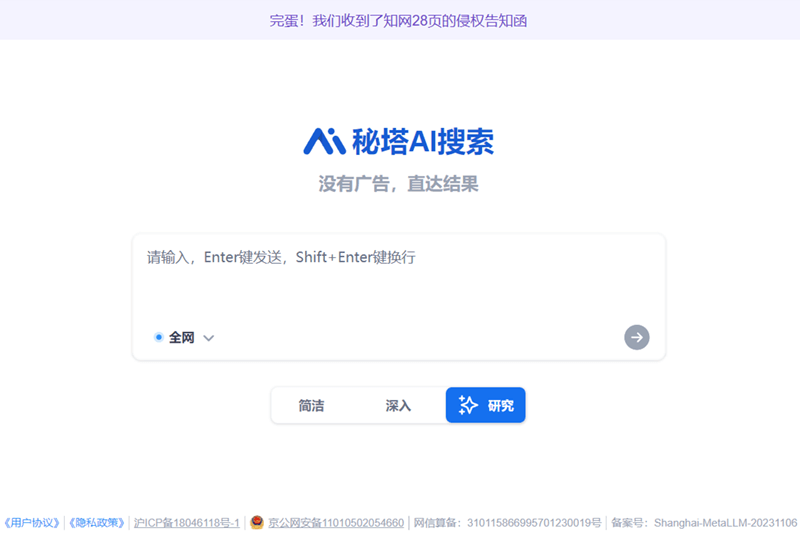Screen dimensions: 800x545
Task: Click the send arrow button
Action: (x=636, y=337)
